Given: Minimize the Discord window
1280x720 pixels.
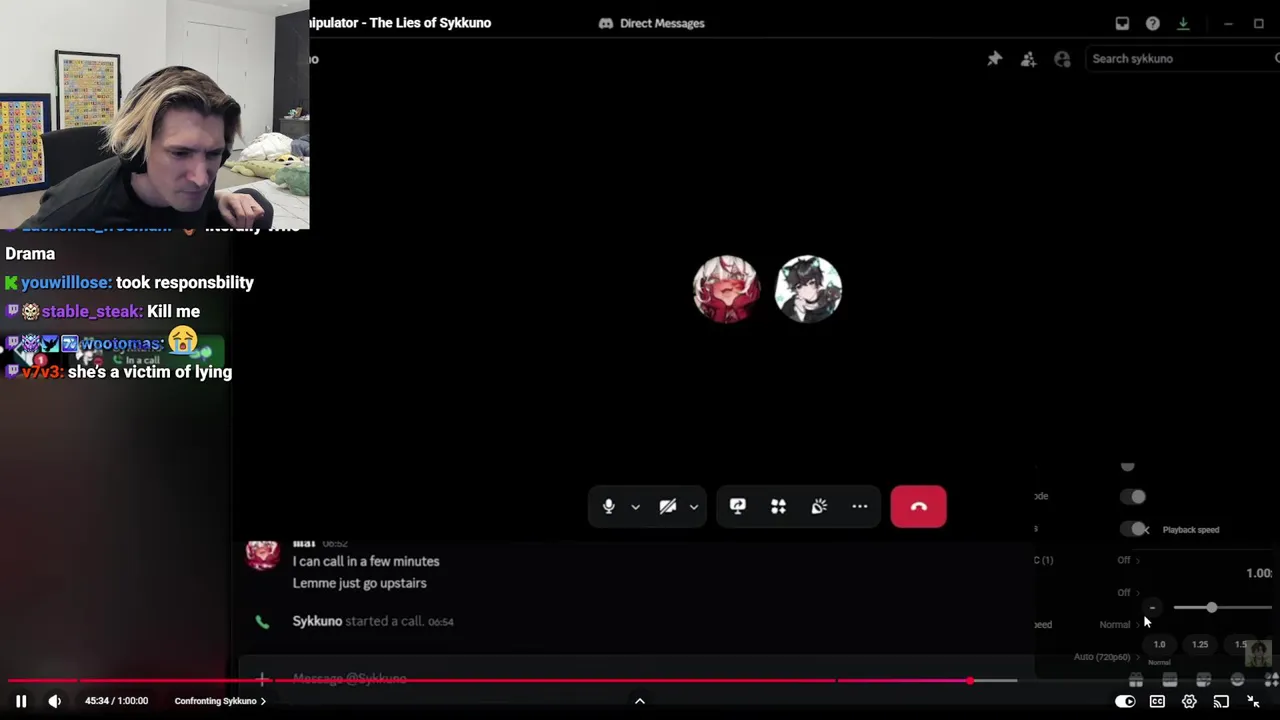Looking at the screenshot, I should [x=1228, y=23].
